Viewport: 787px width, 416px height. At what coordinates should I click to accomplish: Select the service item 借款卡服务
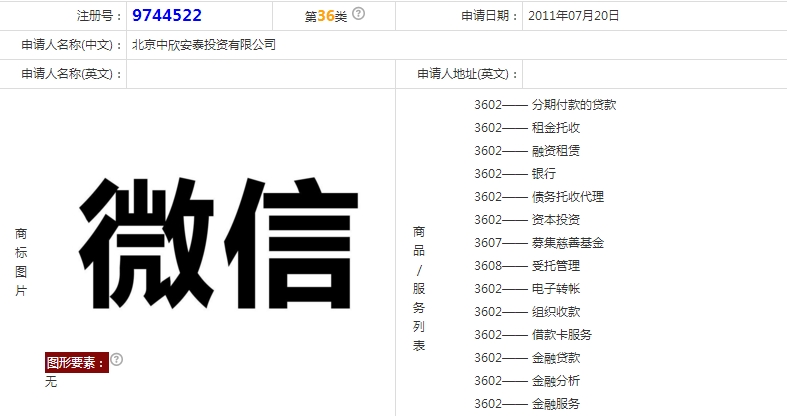coord(562,335)
